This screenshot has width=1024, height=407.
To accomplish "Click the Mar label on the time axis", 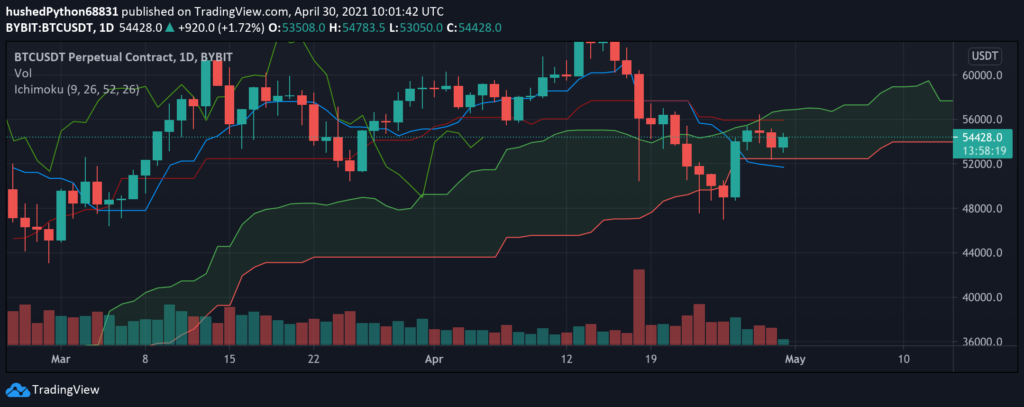I will coord(60,357).
